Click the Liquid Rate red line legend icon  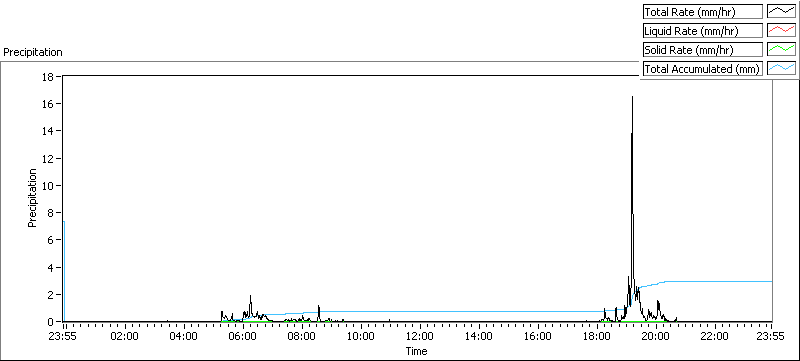pyautogui.click(x=781, y=31)
